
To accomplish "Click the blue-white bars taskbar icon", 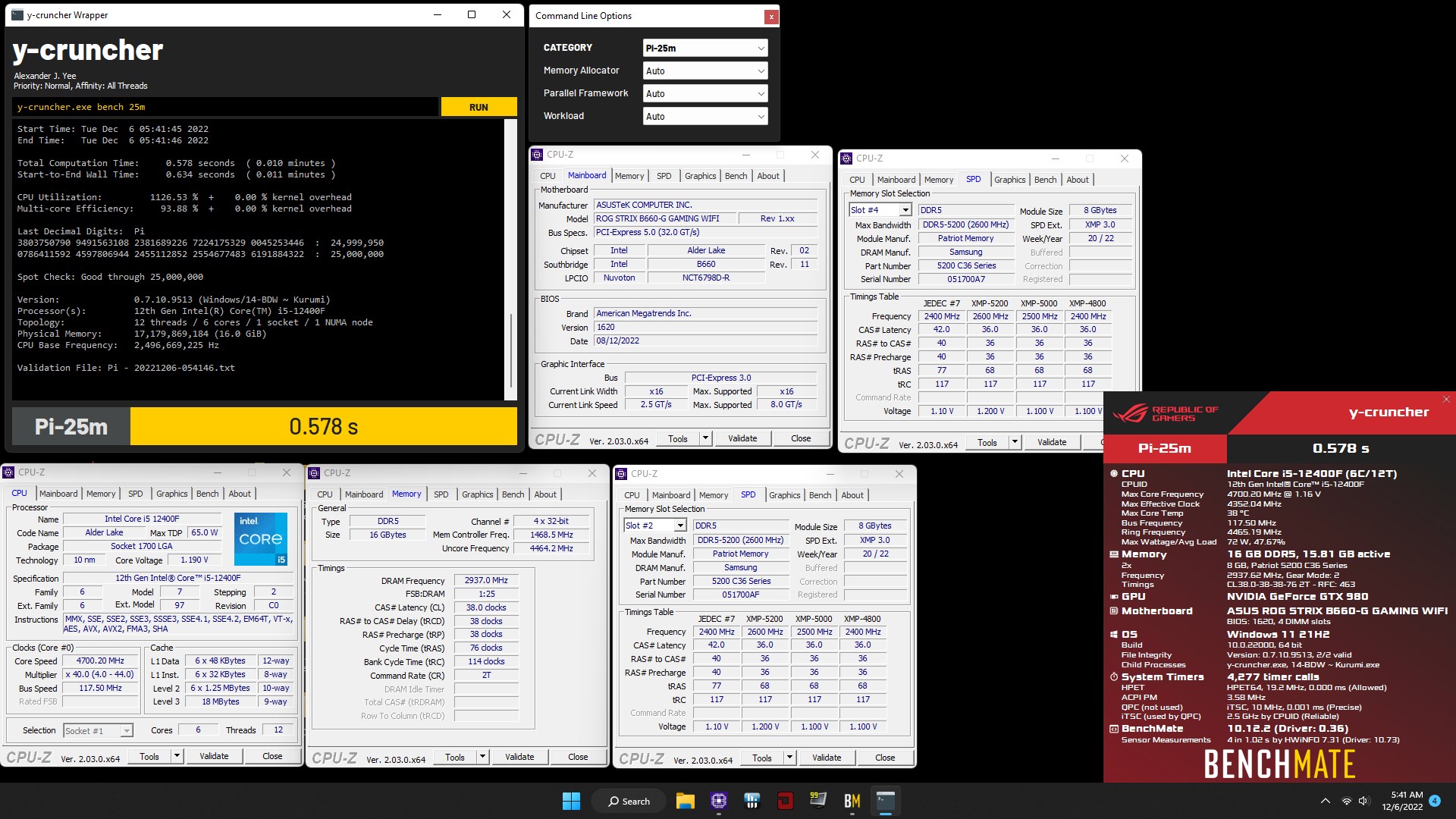I will (x=752, y=801).
